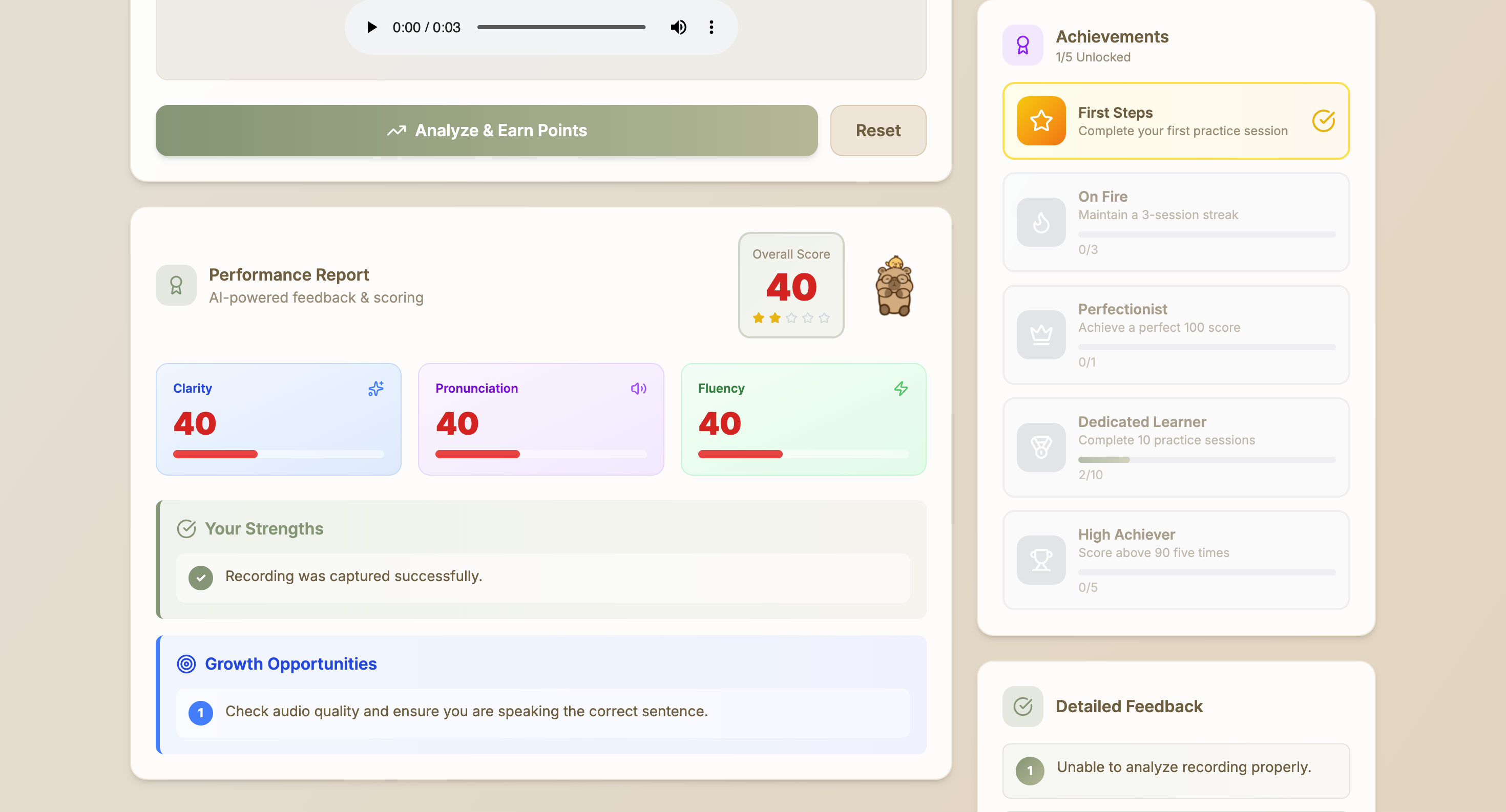Click the First Steps star icon
Image resolution: width=1506 pixels, height=812 pixels.
pyautogui.click(x=1041, y=121)
